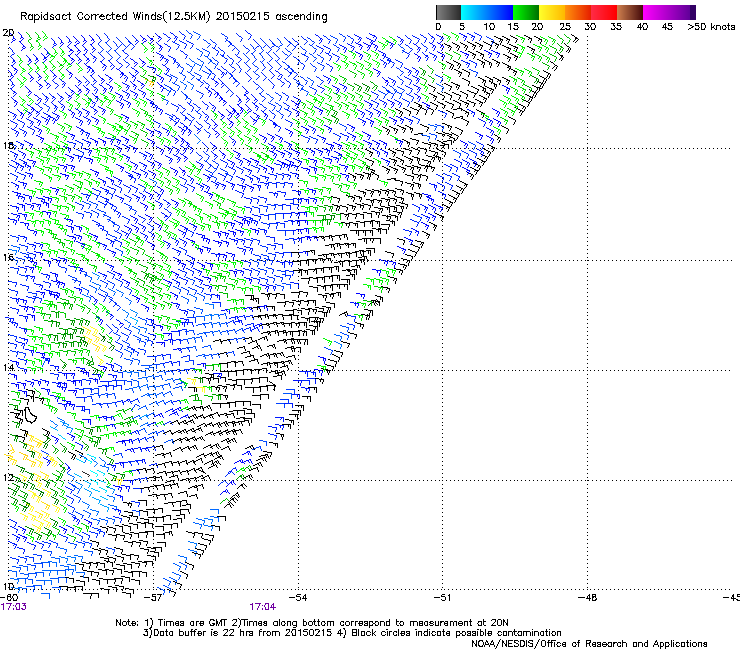Click the yellow 20-25 knots legend swatch
Viewport: 740px width, 650px height.
pos(552,12)
